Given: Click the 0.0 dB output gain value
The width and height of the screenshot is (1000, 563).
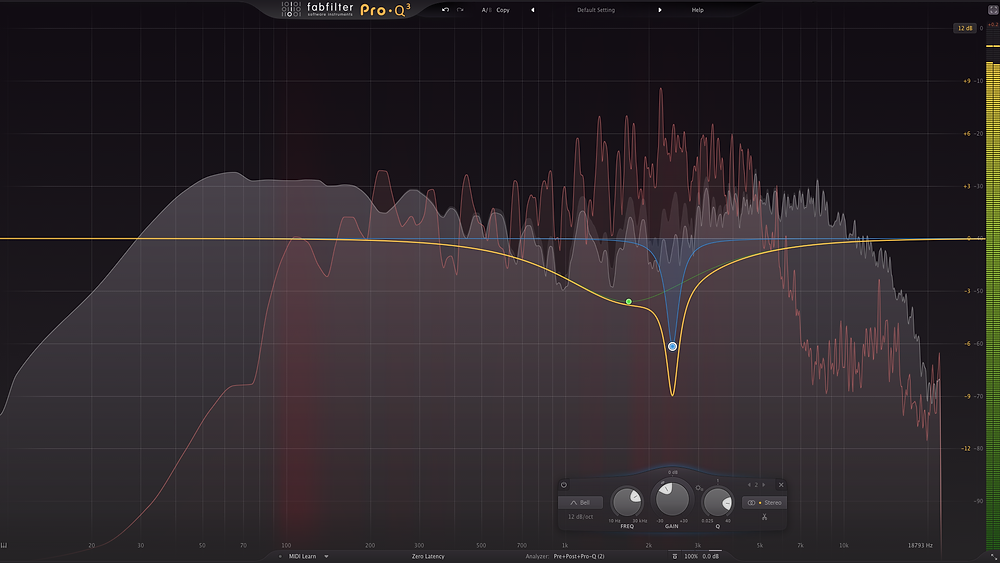Looking at the screenshot, I should click(710, 557).
